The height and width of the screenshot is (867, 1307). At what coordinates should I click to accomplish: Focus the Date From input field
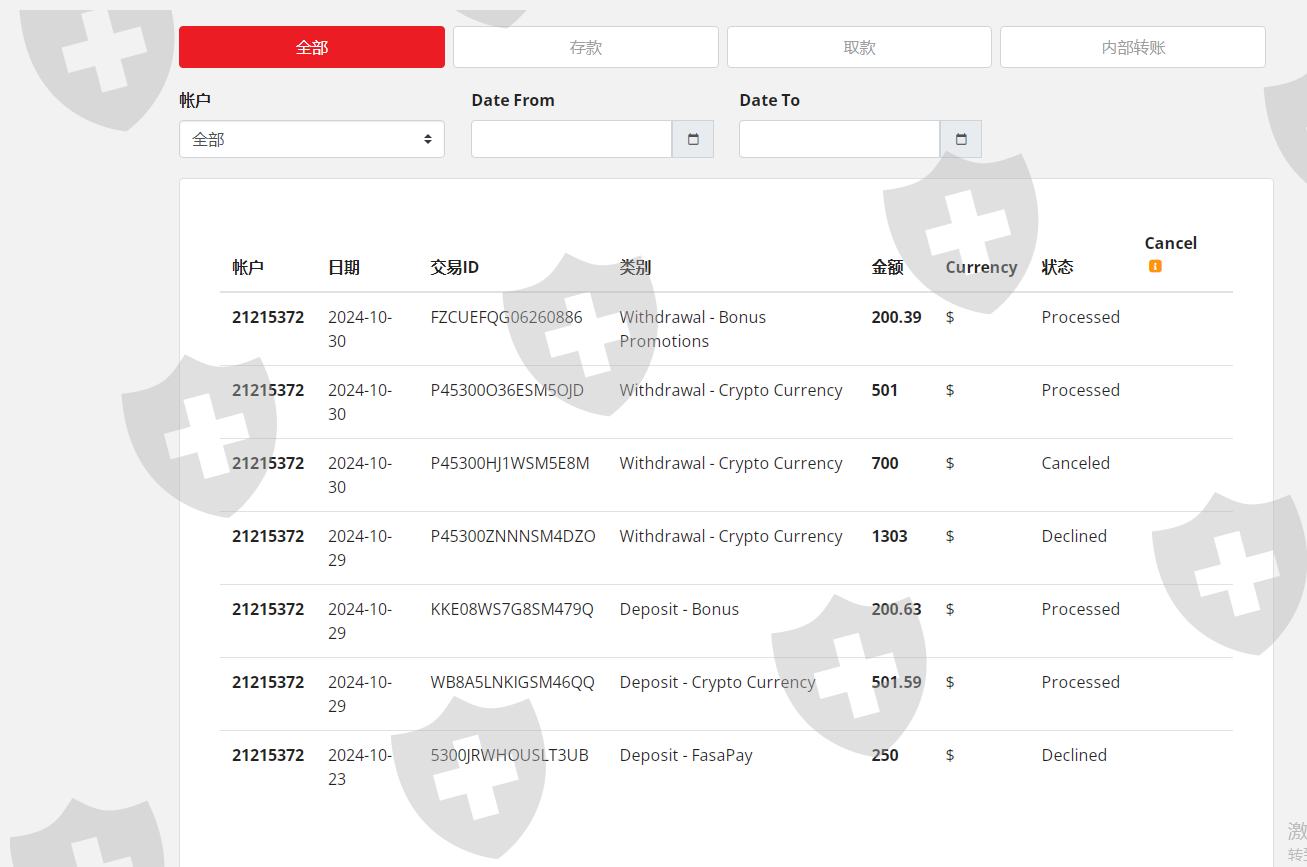point(571,139)
